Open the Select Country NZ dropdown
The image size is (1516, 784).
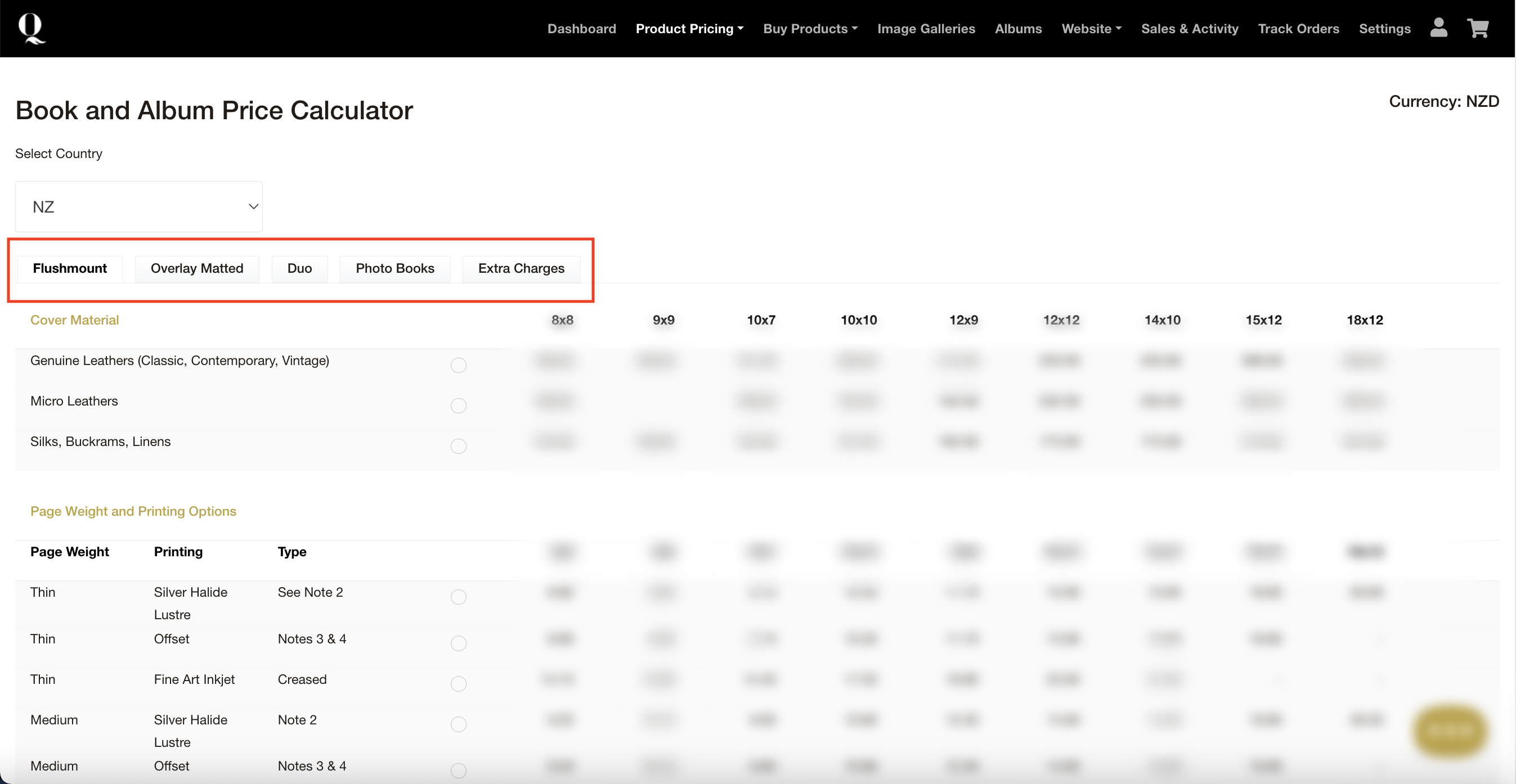139,206
